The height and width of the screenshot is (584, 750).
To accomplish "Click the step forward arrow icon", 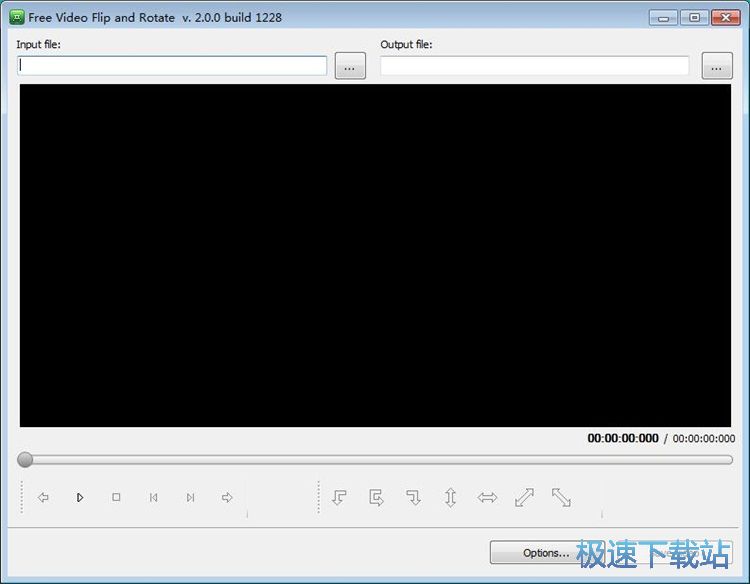I will pyautogui.click(x=227, y=497).
